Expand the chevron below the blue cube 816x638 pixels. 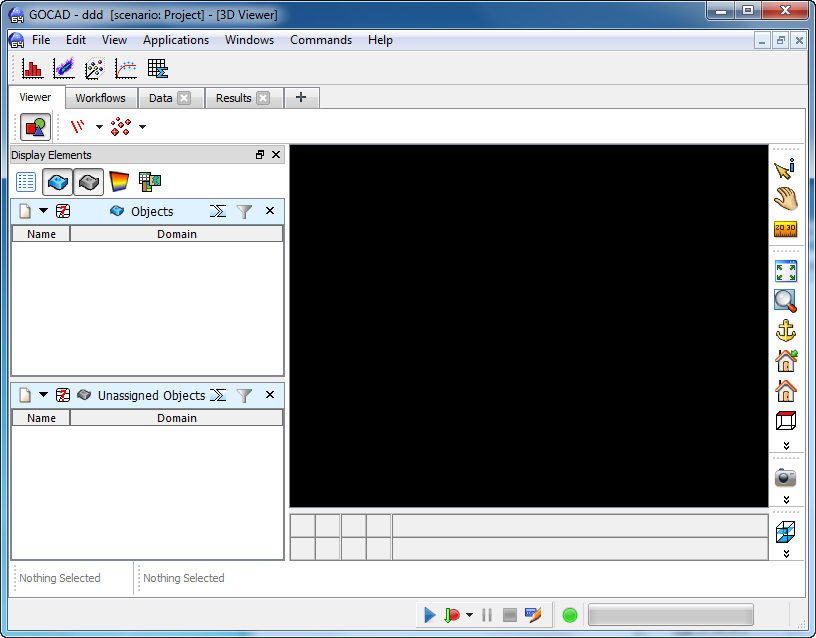click(786, 554)
